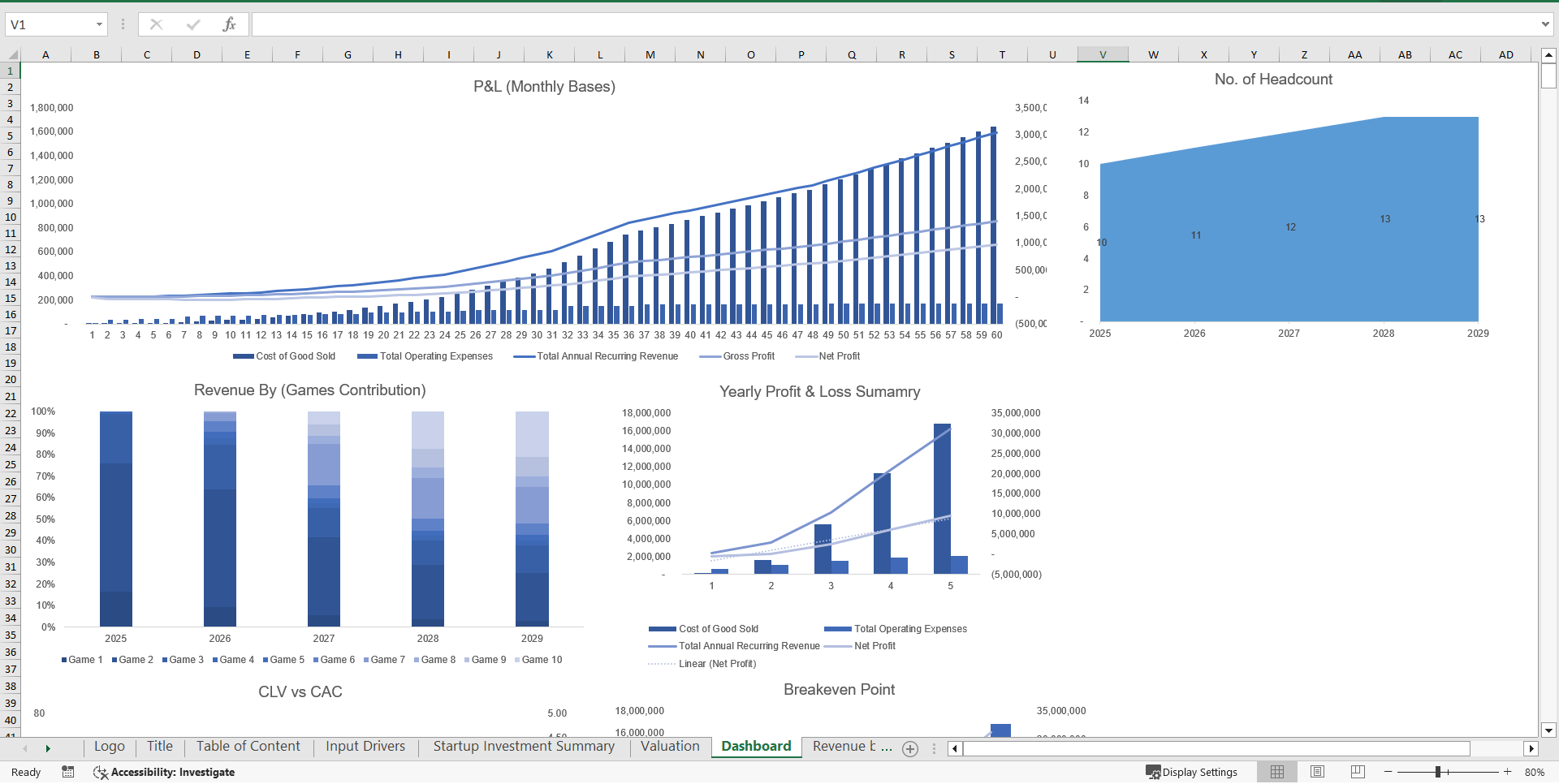Viewport: 1559px width, 784px height.
Task: Click the vertical scrollbar down arrow
Action: (x=1548, y=730)
